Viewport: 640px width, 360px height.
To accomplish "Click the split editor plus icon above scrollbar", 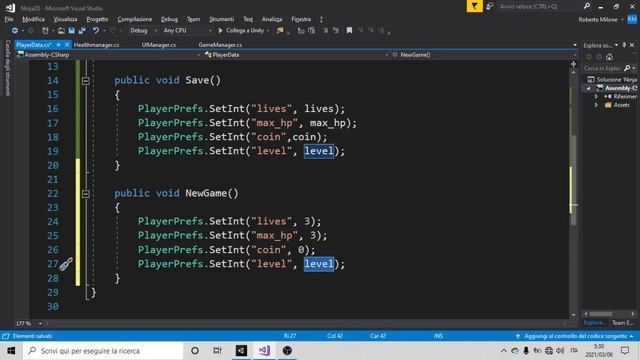I will point(573,64).
